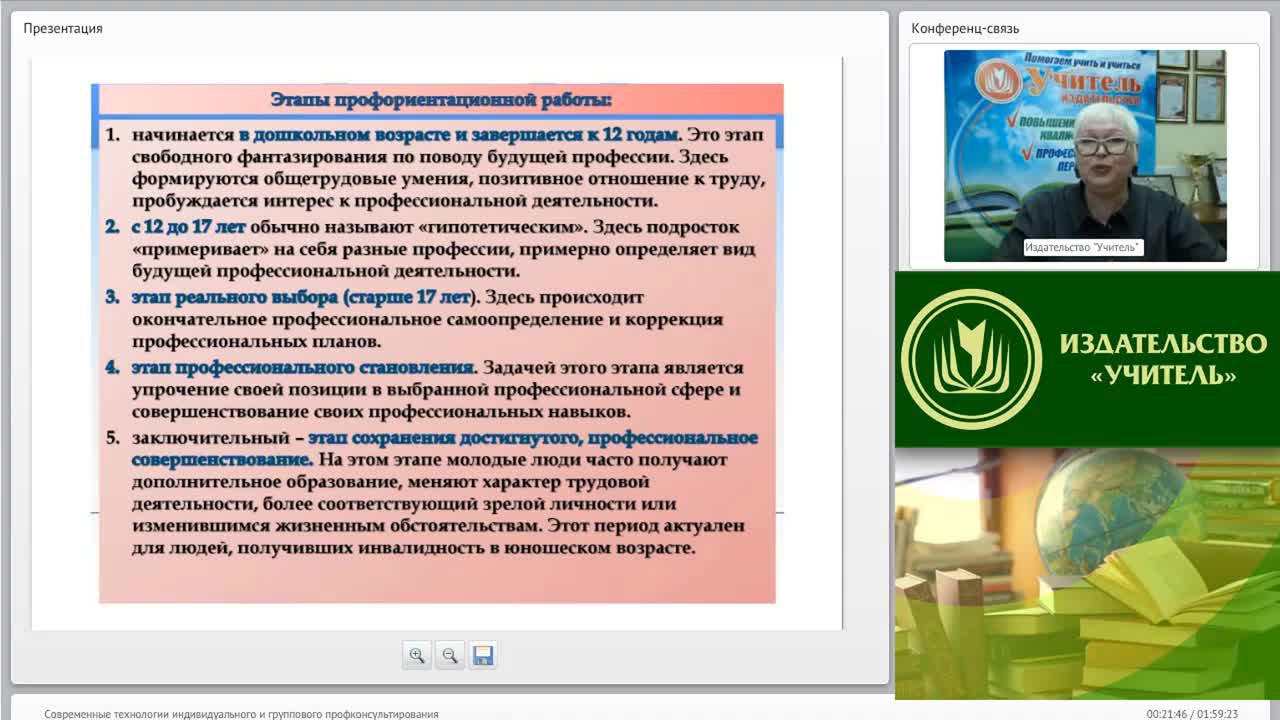The width and height of the screenshot is (1280, 720).
Task: Click the globe and books illustration
Action: [x=1087, y=574]
